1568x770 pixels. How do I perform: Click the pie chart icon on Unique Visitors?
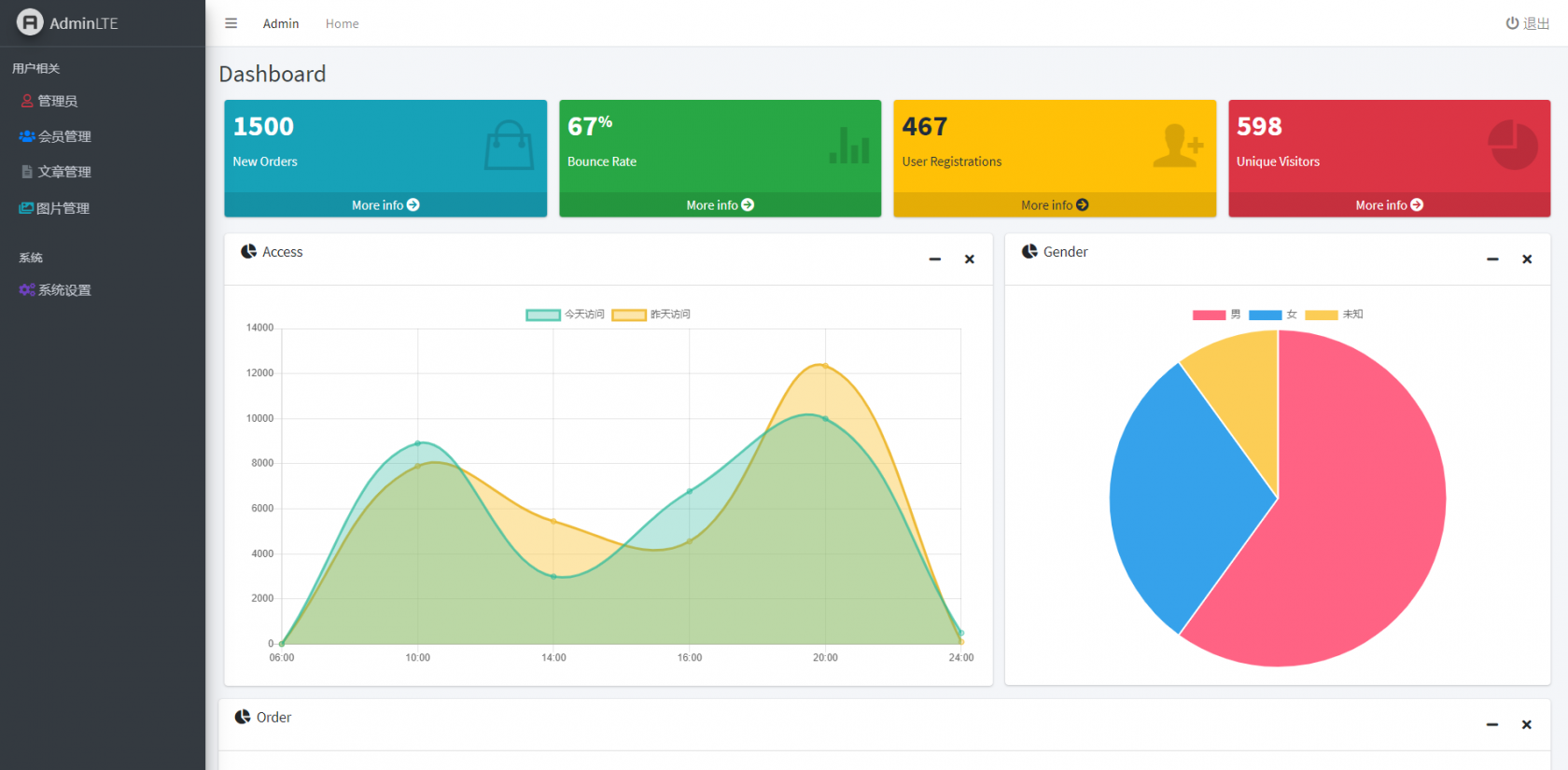click(x=1513, y=145)
